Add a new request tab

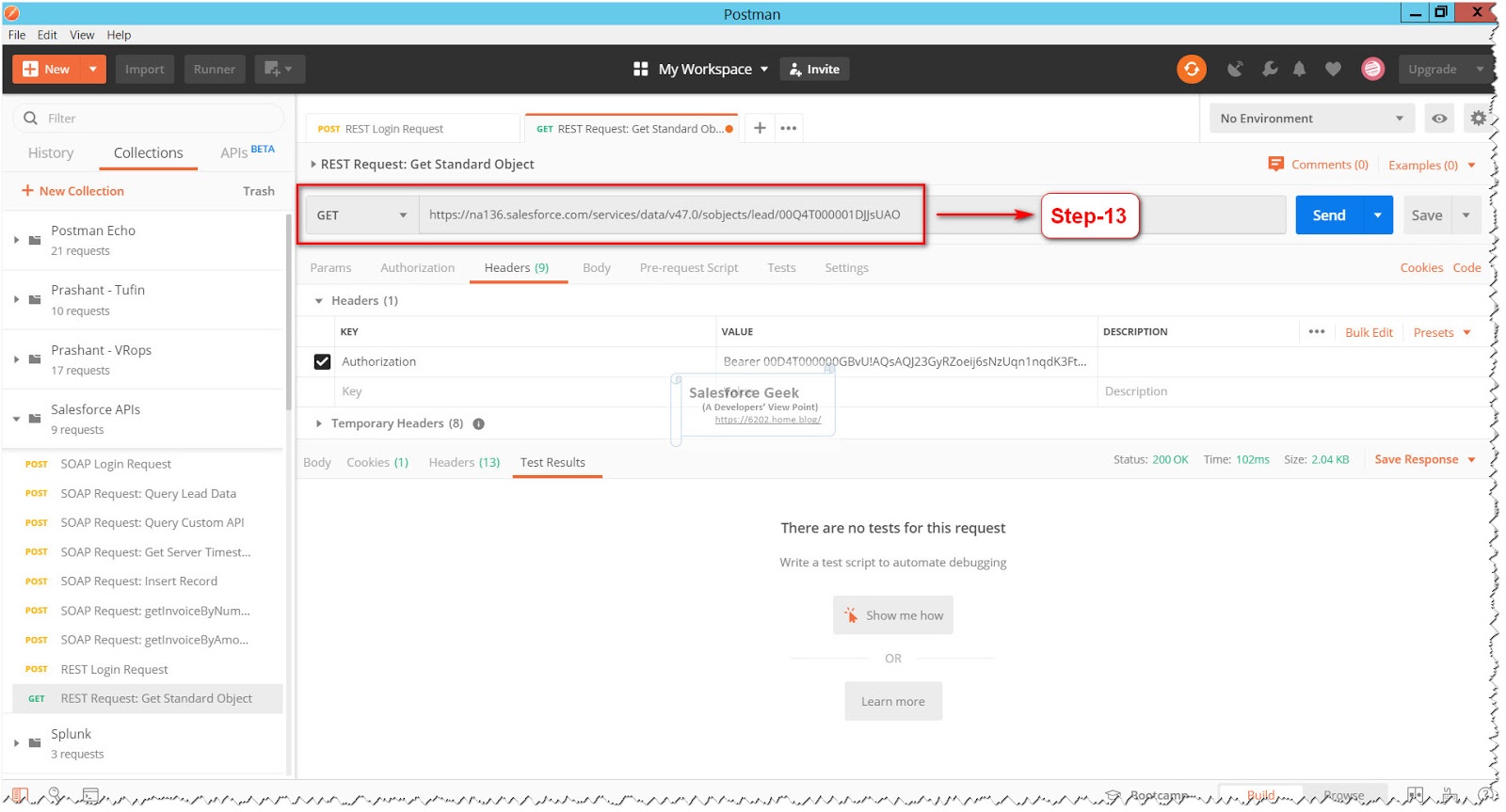(760, 128)
